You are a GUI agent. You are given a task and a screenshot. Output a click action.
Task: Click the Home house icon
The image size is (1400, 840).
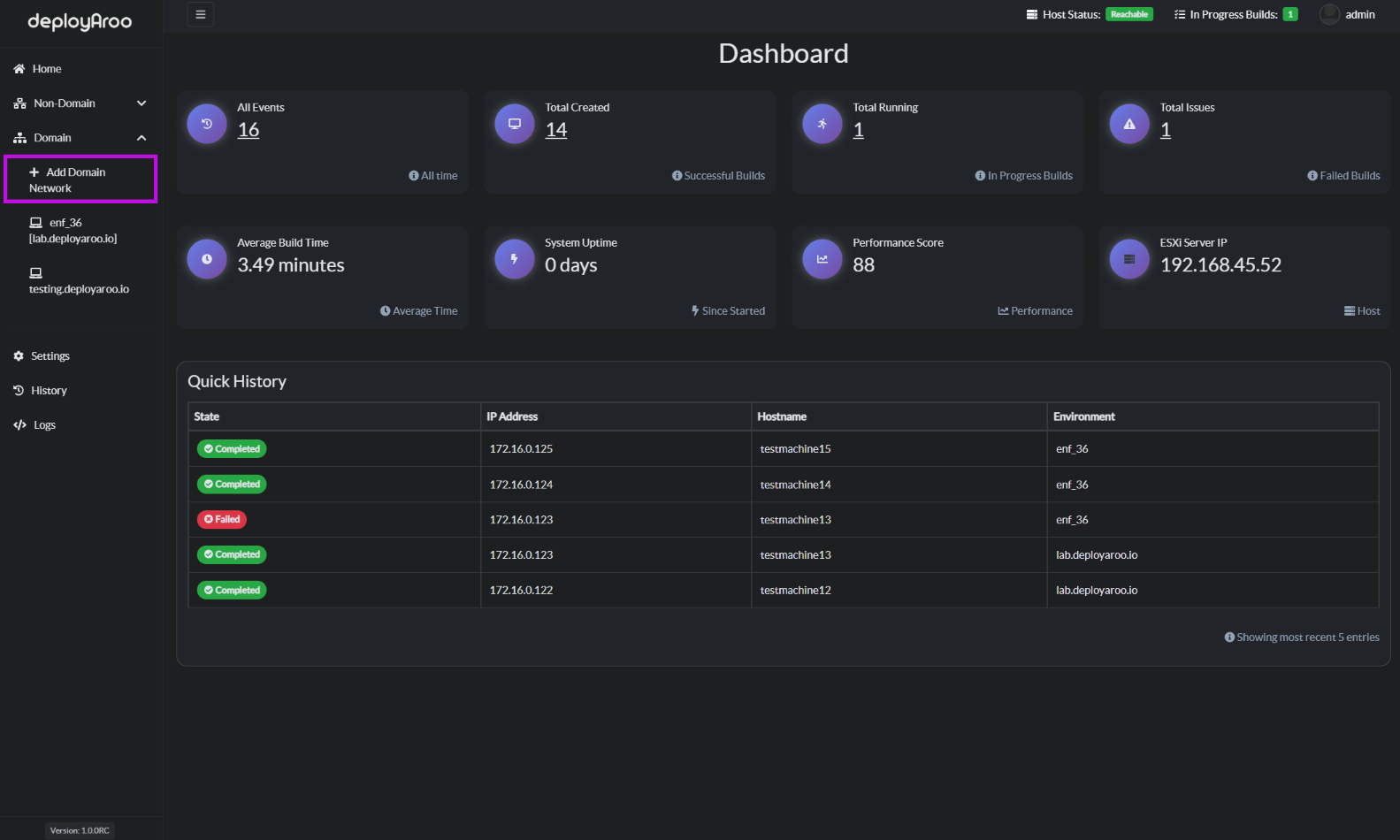[x=19, y=69]
